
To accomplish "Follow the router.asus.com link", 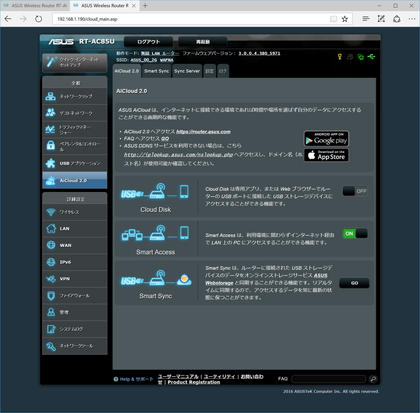I will click(x=203, y=132).
